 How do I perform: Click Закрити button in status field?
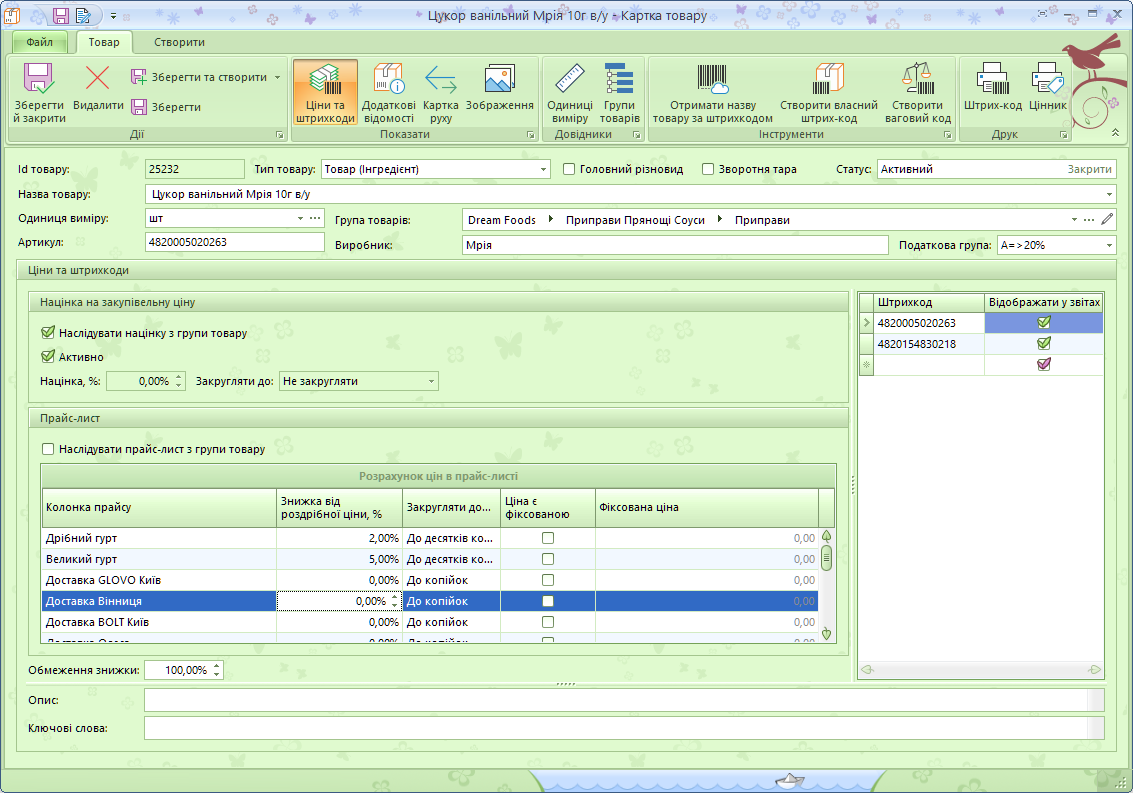coord(1088,170)
